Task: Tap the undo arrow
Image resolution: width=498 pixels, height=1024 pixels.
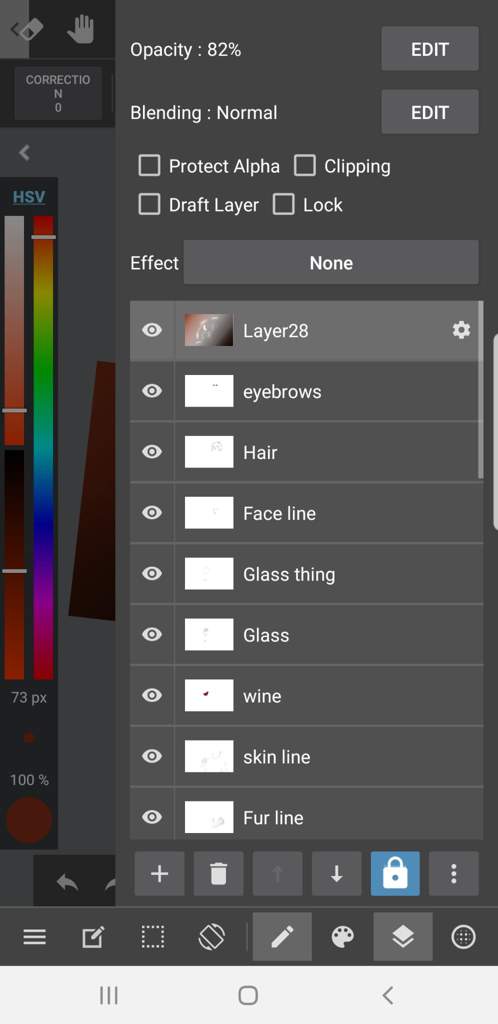Action: pos(68,882)
